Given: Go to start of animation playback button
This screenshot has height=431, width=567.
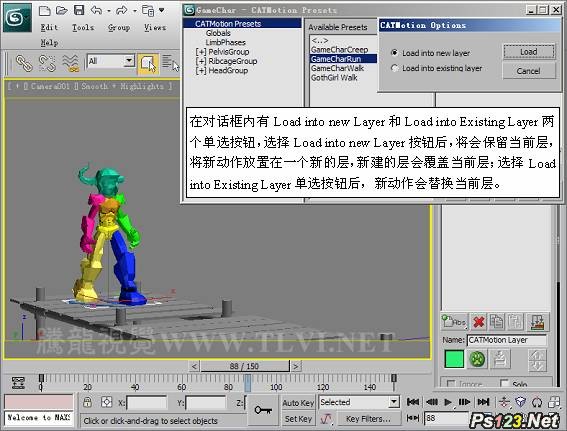Looking at the screenshot, I should tap(413, 402).
